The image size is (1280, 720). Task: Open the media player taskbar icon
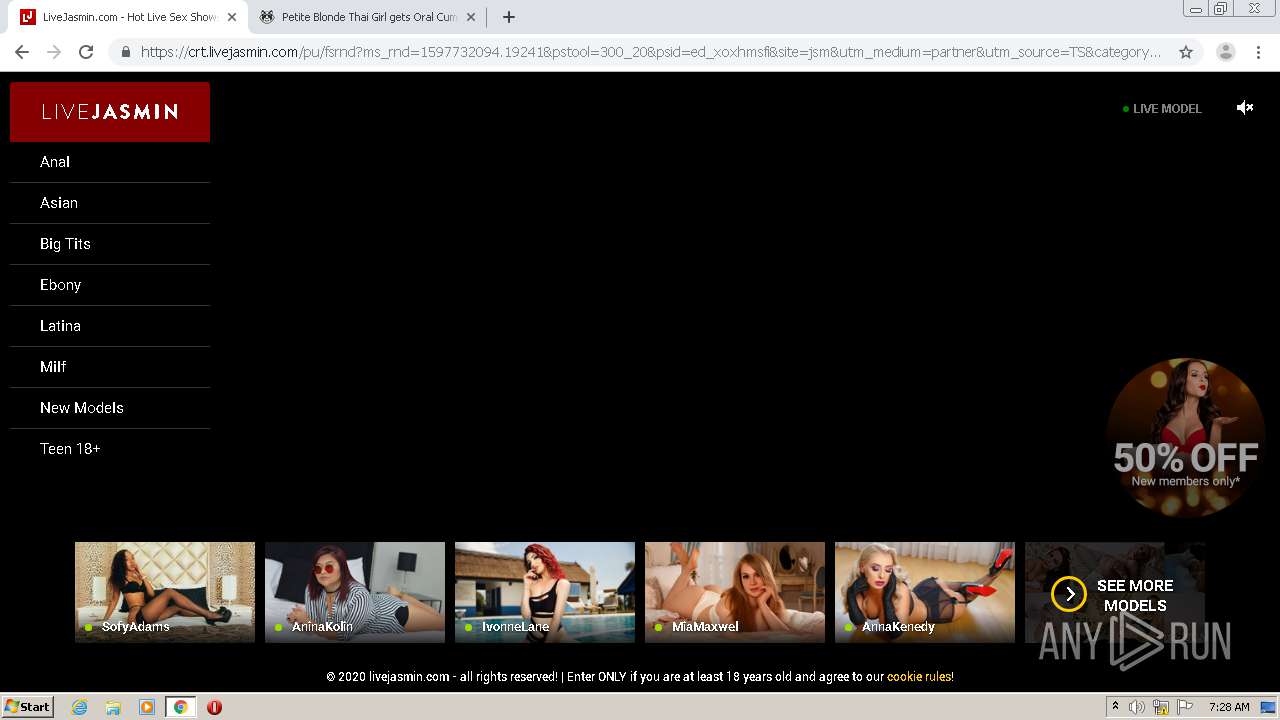click(147, 707)
